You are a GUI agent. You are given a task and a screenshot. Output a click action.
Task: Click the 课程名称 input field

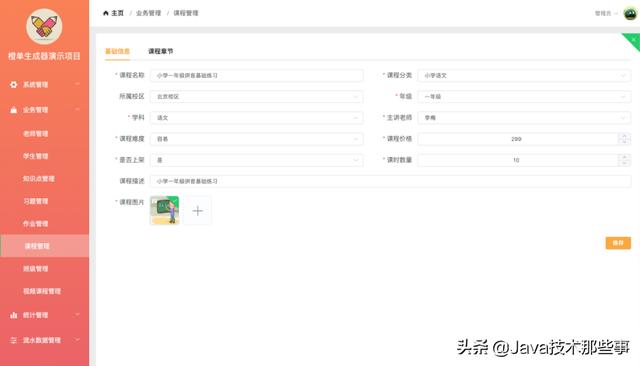click(257, 75)
